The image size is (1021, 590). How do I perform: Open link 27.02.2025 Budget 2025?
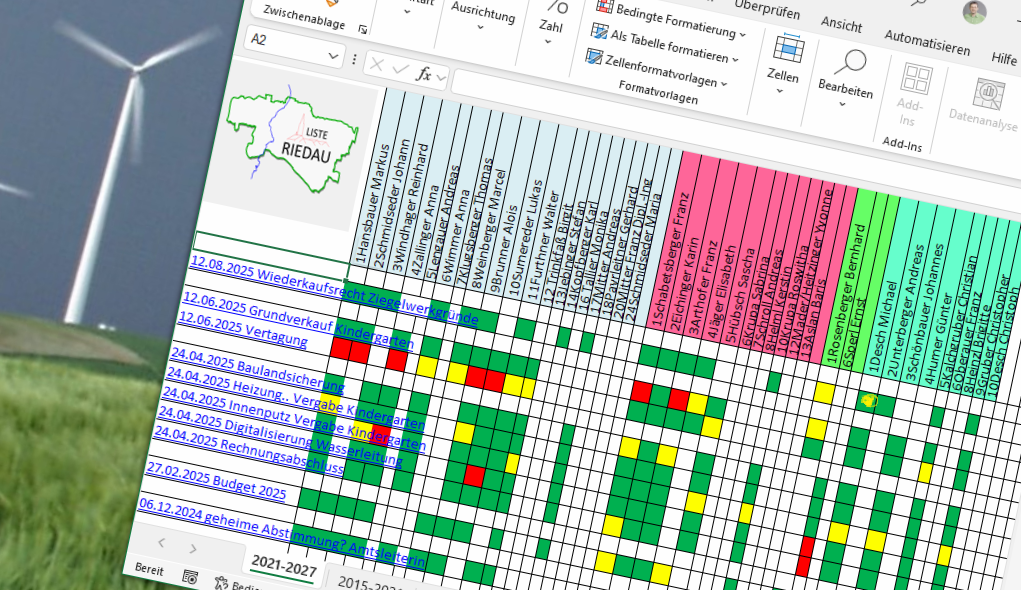[x=216, y=480]
